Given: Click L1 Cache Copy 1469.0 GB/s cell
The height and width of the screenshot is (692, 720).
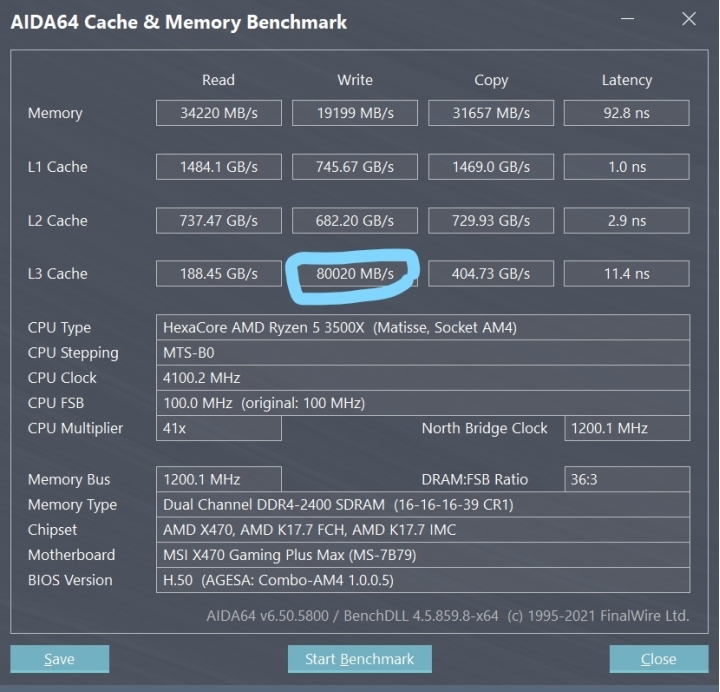Looking at the screenshot, I should 491,167.
